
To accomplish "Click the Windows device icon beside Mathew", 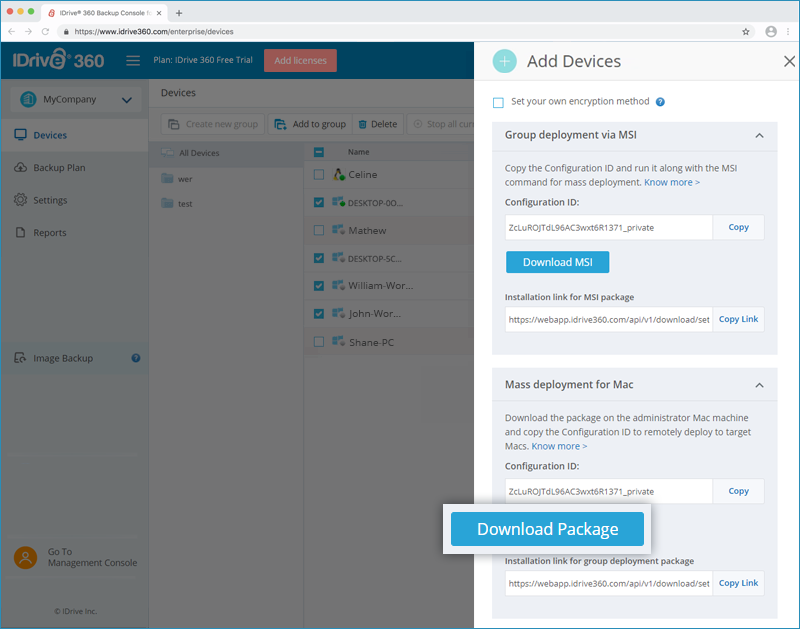I will coord(338,230).
